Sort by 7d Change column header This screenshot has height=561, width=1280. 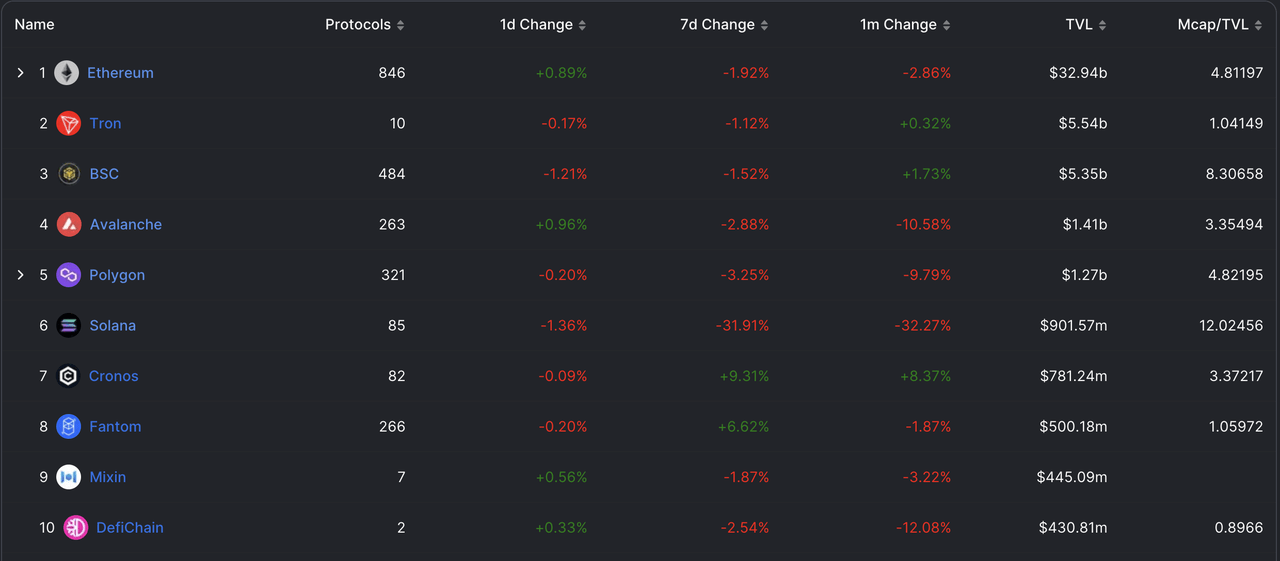tap(725, 24)
